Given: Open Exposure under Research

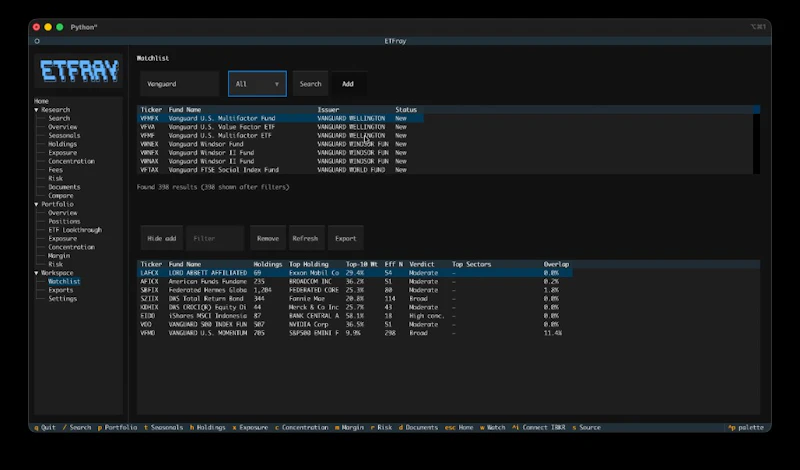Looking at the screenshot, I should tap(62, 153).
